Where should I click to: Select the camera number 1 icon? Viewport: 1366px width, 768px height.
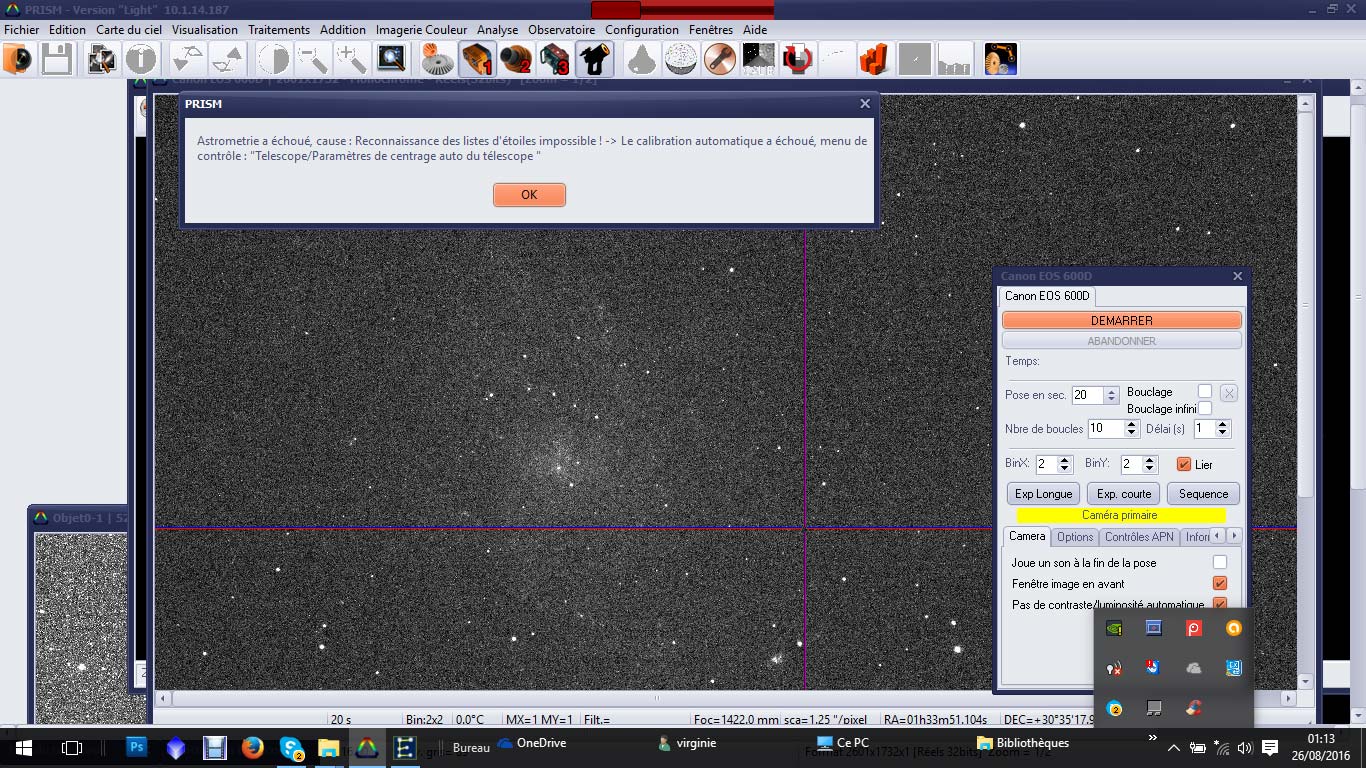[x=477, y=60]
